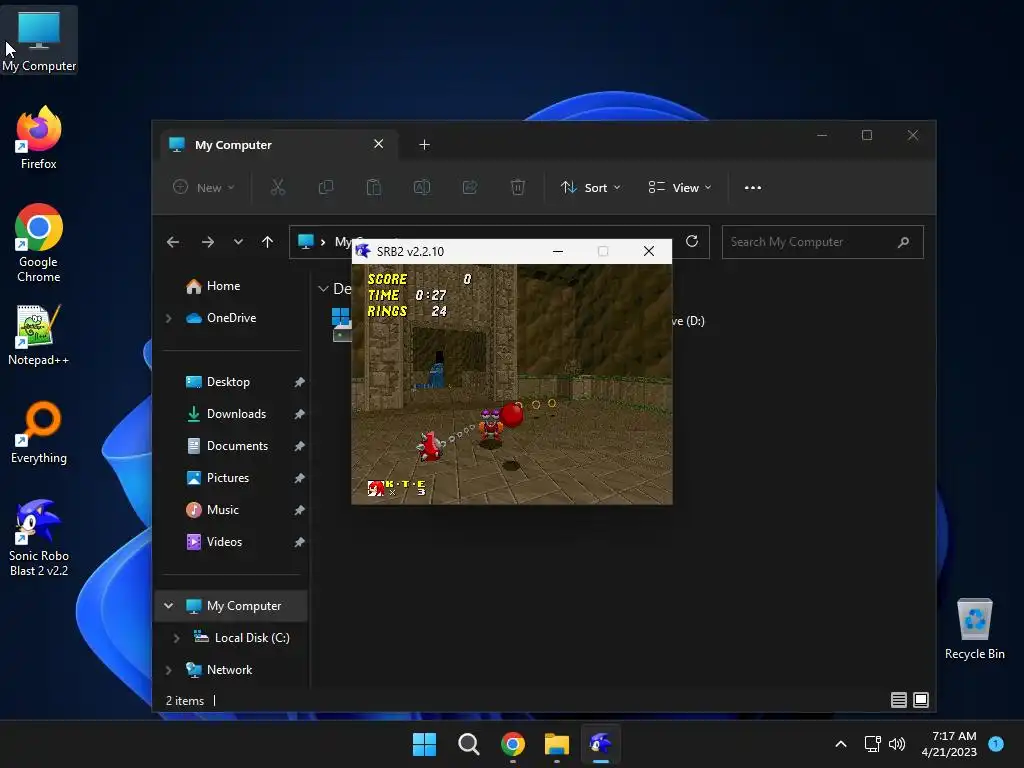Launch Firefox from the desktop
This screenshot has height=768, width=1024.
[39, 138]
